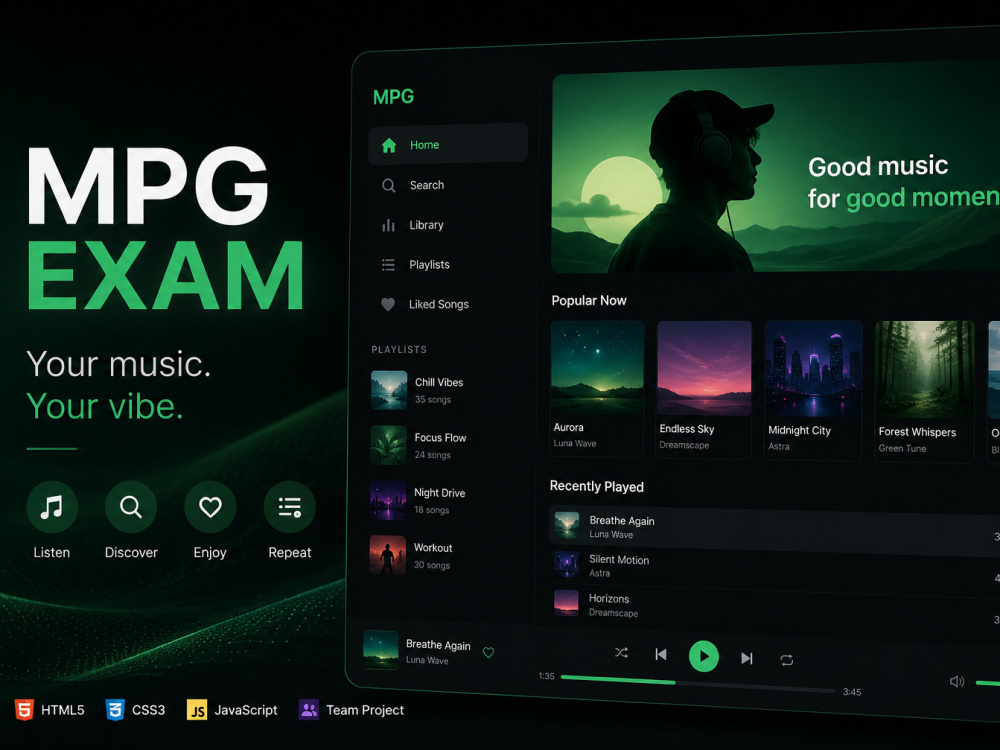Image resolution: width=1000 pixels, height=750 pixels.
Task: Click the Liked Songs heart icon
Action: pos(388,304)
